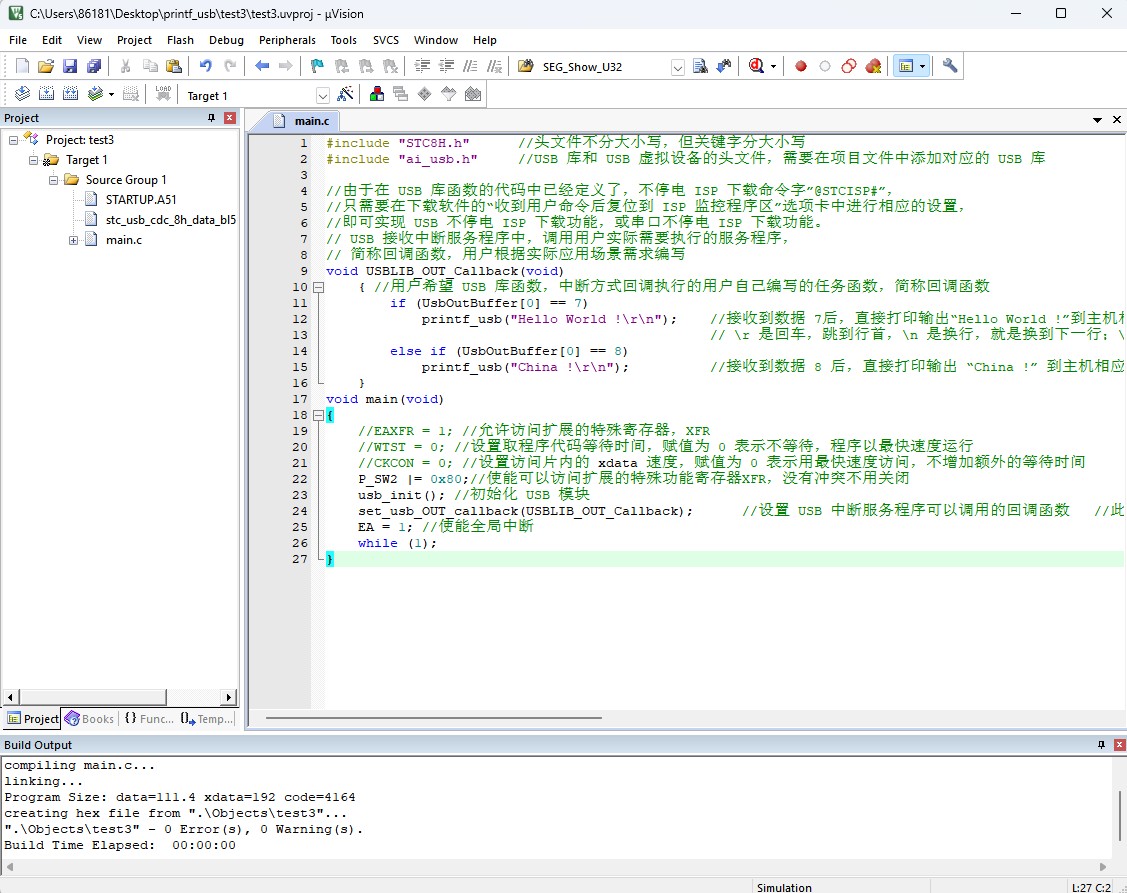Close the Build Output panel
1127x893 pixels.
tap(1119, 745)
